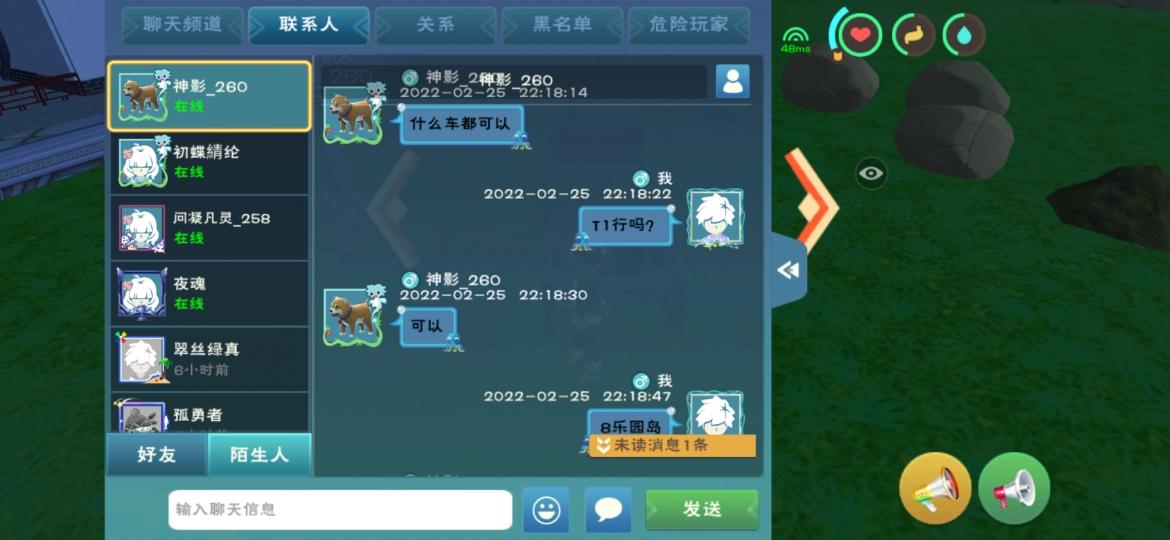The height and width of the screenshot is (540, 1170).
Task: Toggle the eye visibility icon
Action: point(871,174)
